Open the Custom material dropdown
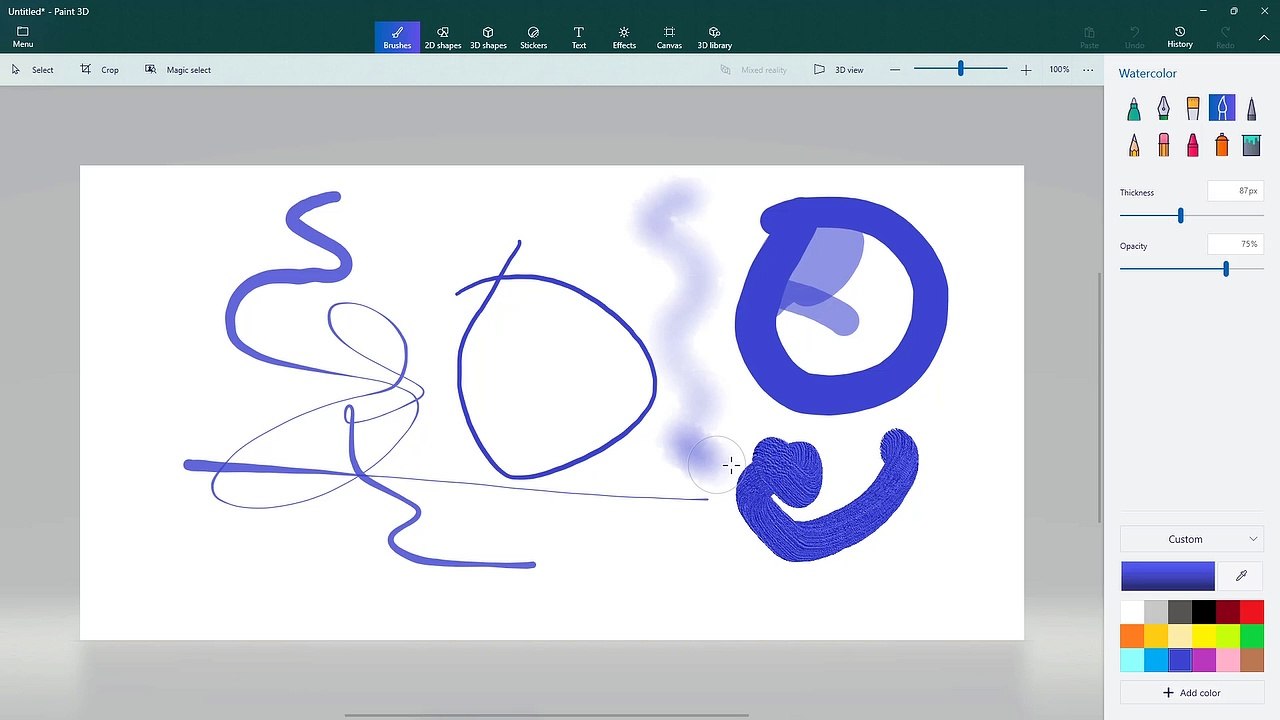The width and height of the screenshot is (1280, 720). click(1192, 539)
